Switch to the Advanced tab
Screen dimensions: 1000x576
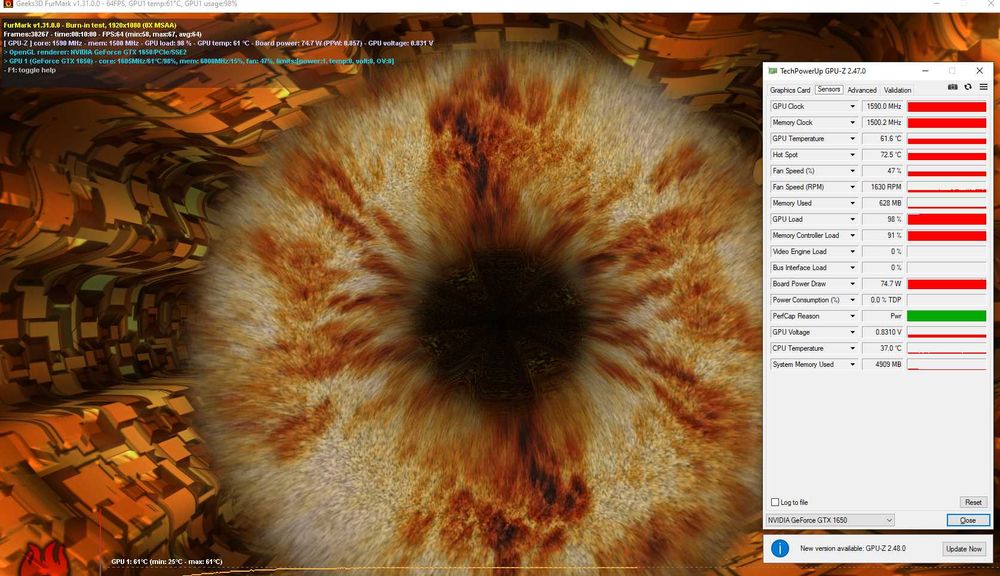(x=862, y=90)
